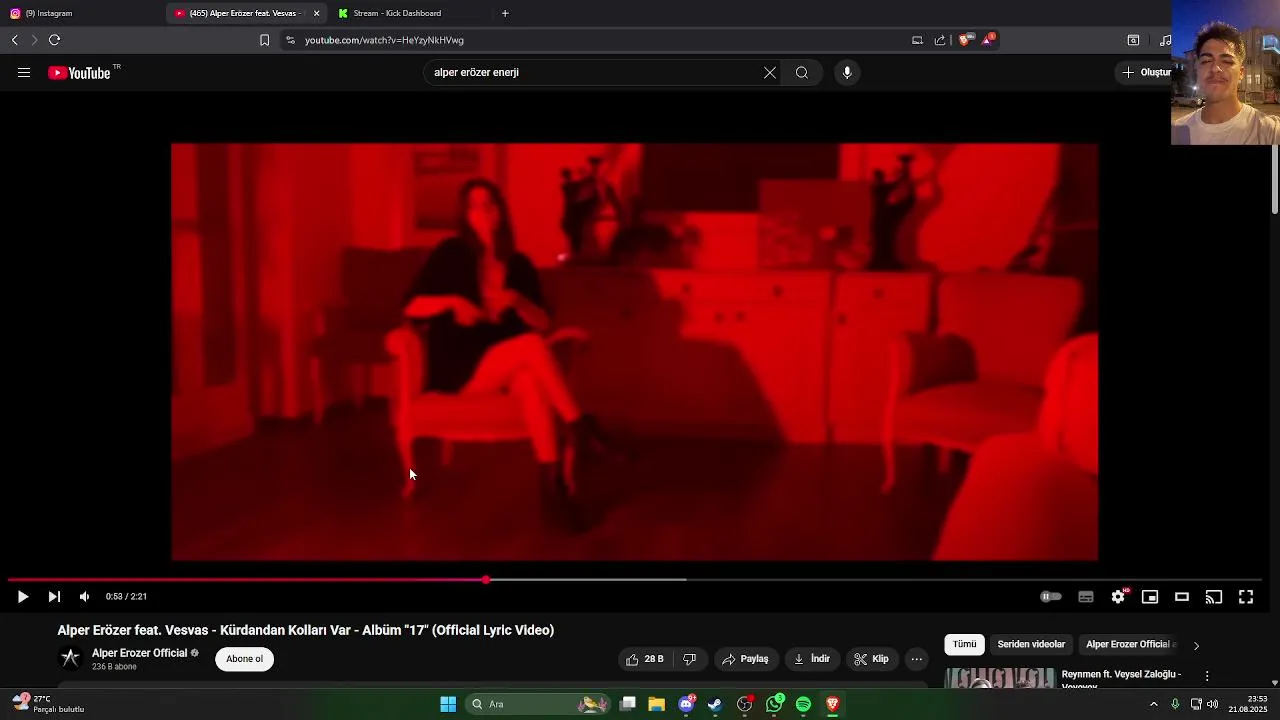Open options for Reynmen ft. Veysel video

pyautogui.click(x=1207, y=676)
